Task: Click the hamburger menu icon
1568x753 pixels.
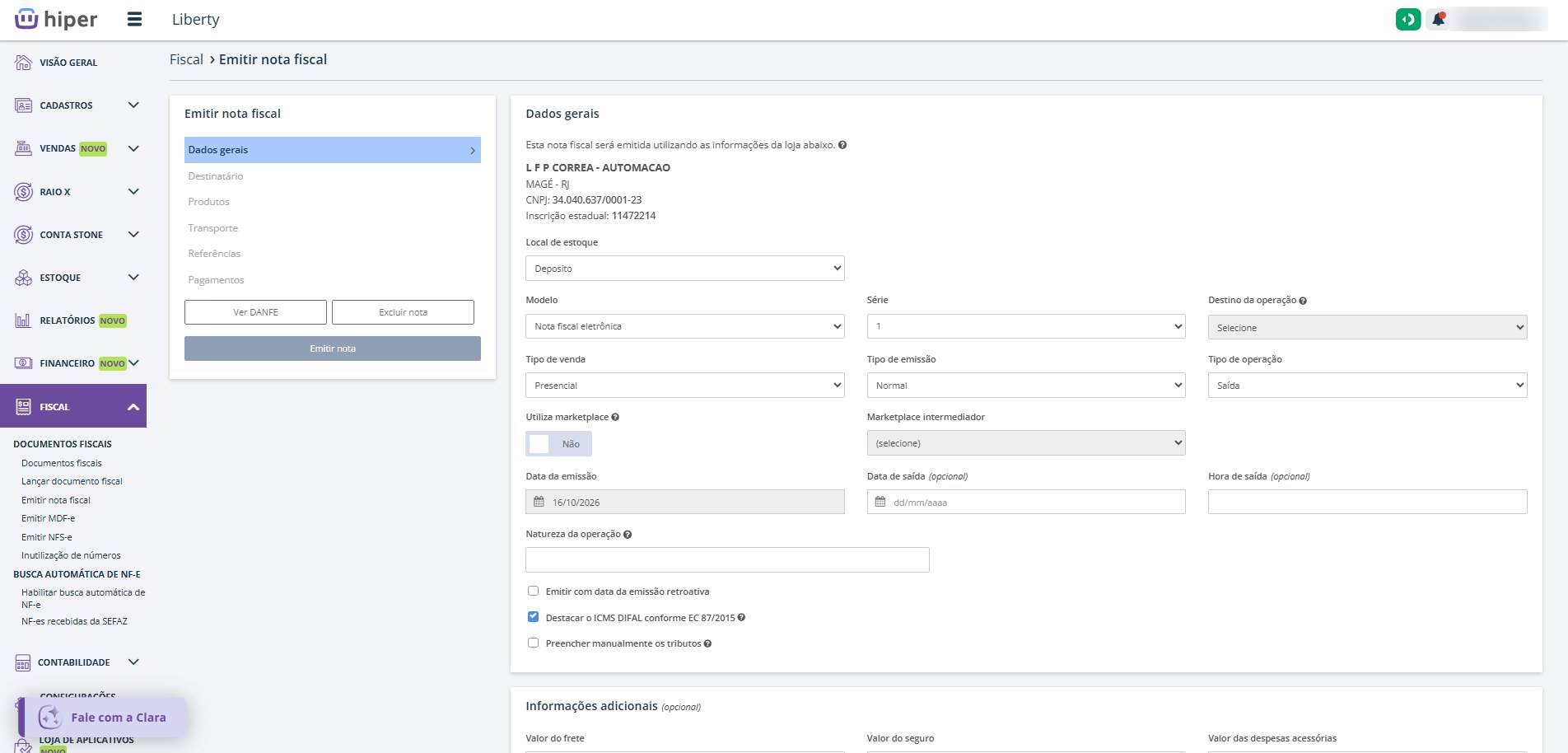Action: [x=134, y=19]
